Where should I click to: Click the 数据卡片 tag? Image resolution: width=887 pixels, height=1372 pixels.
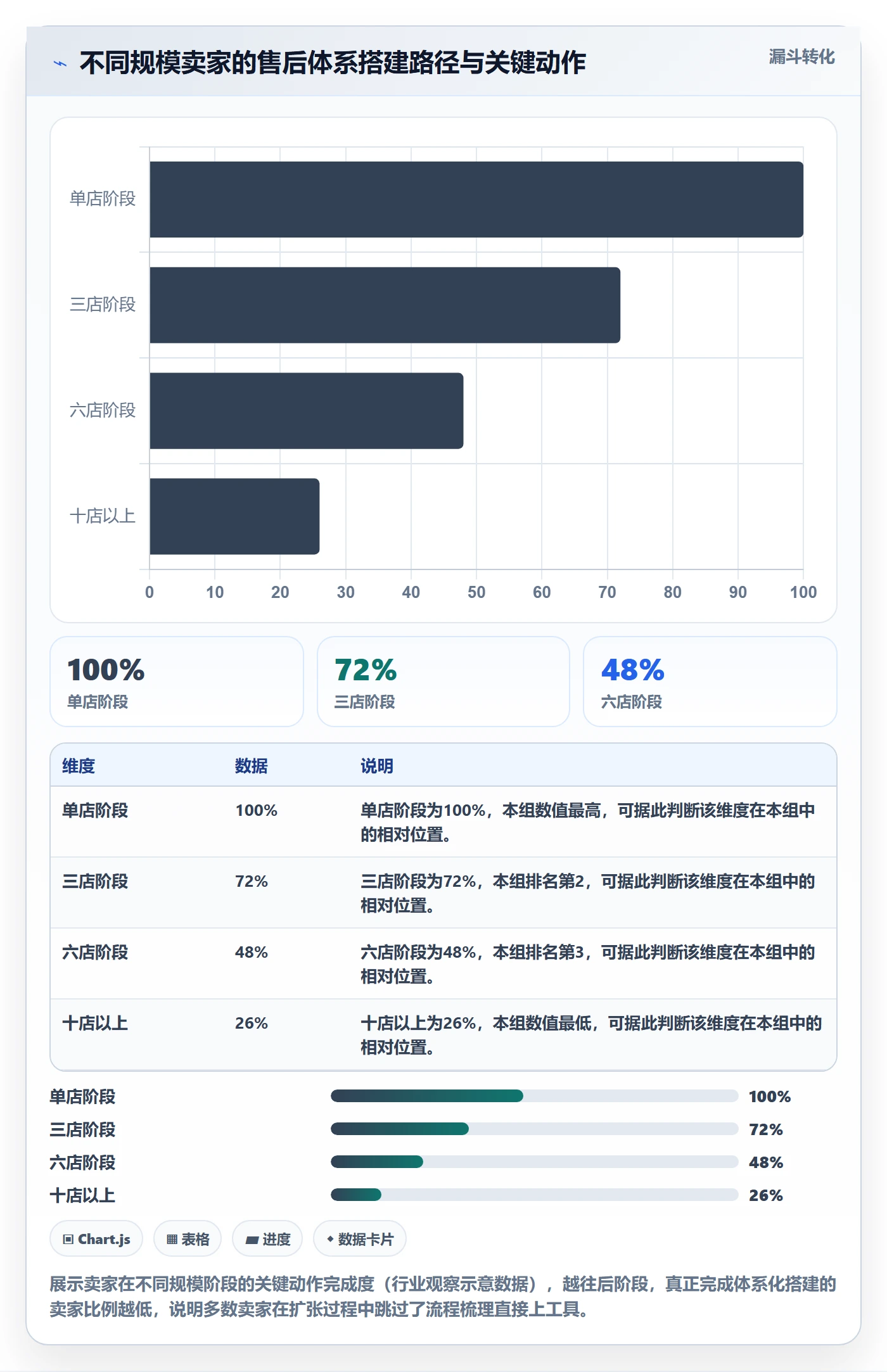(360, 1239)
